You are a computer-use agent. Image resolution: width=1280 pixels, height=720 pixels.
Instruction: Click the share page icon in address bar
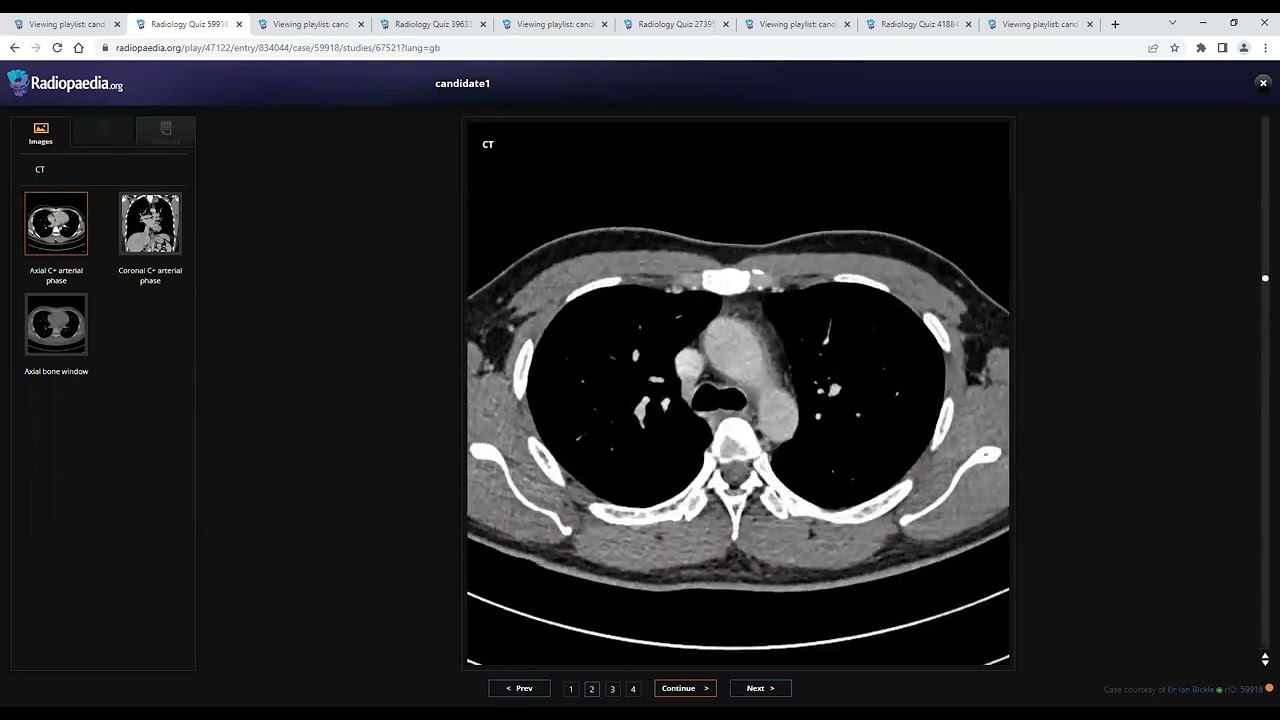1153,48
